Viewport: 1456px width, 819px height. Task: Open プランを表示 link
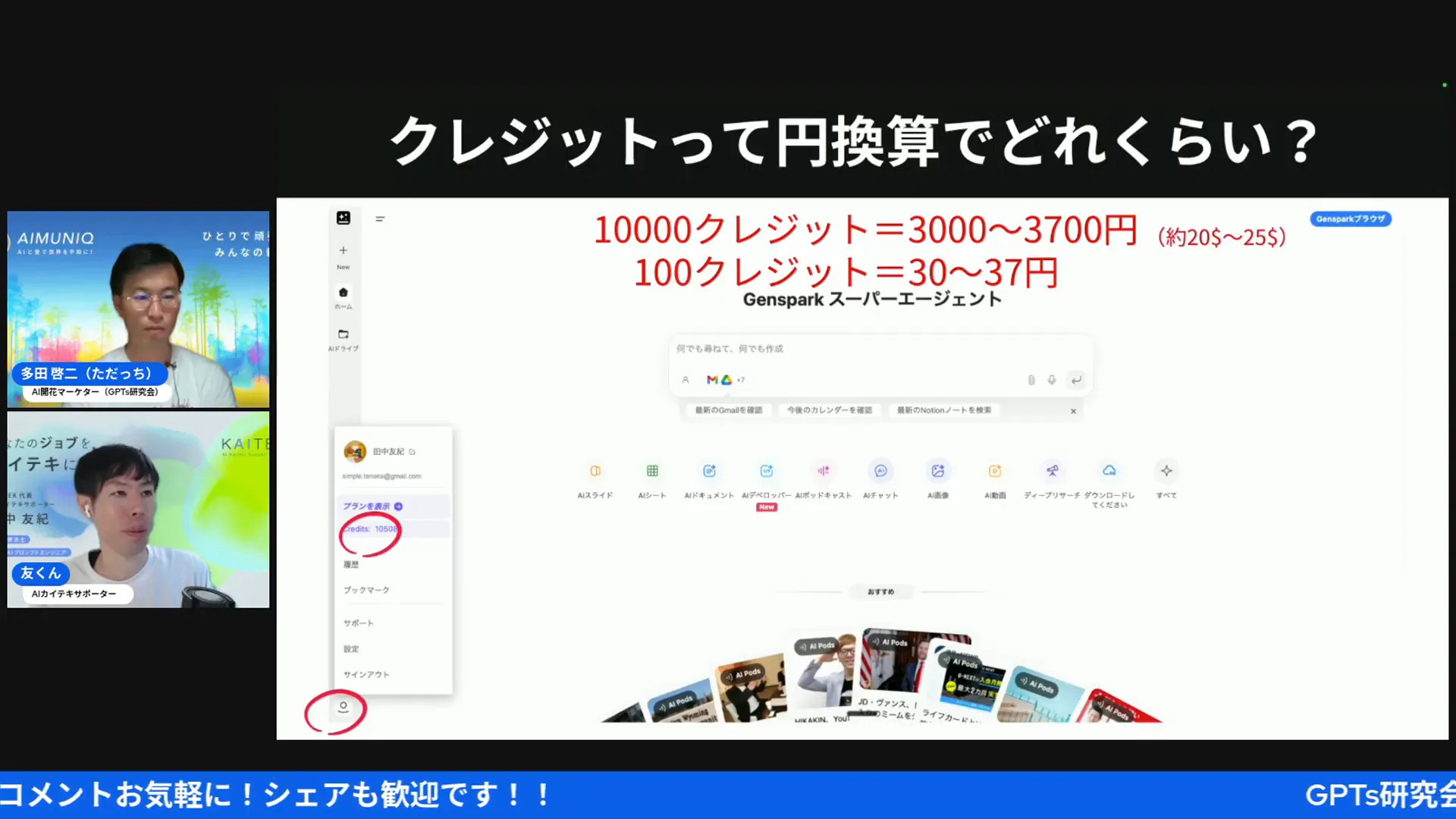pyautogui.click(x=372, y=506)
